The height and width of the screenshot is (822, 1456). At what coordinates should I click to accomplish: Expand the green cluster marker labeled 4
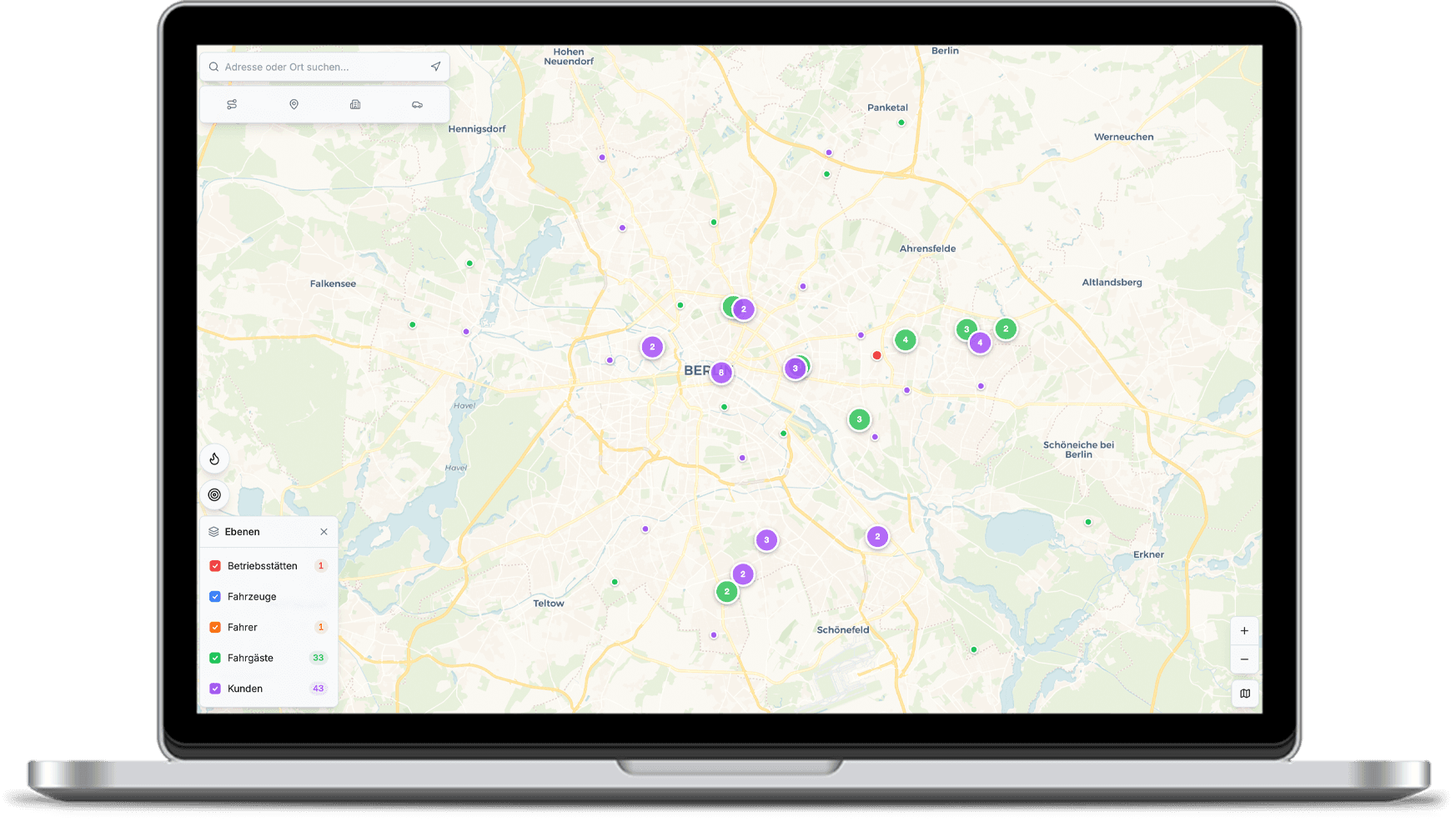tap(905, 340)
